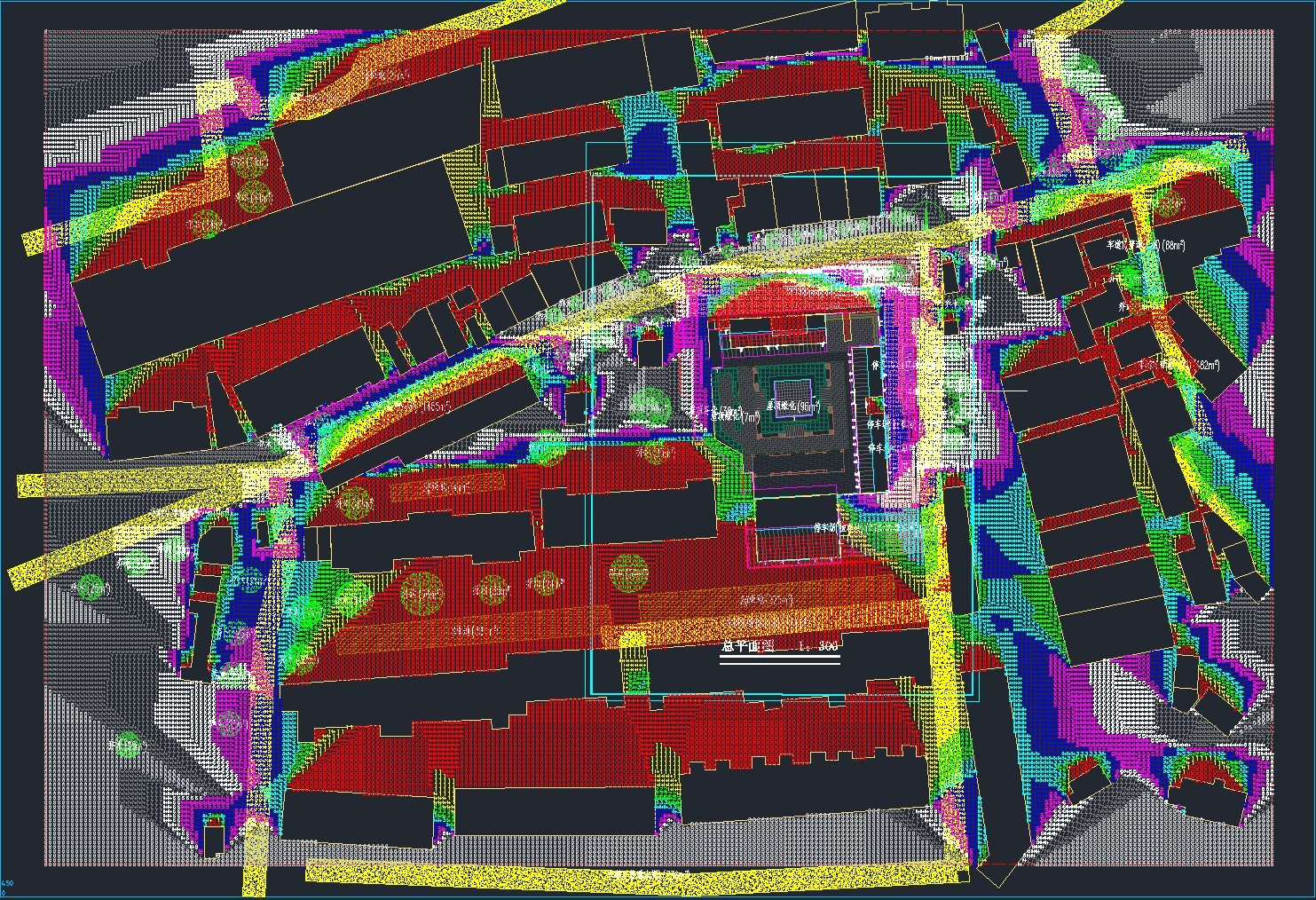Select the large green tree circle above the title
Image resolution: width=1316 pixels, height=900 pixels.
(628, 572)
